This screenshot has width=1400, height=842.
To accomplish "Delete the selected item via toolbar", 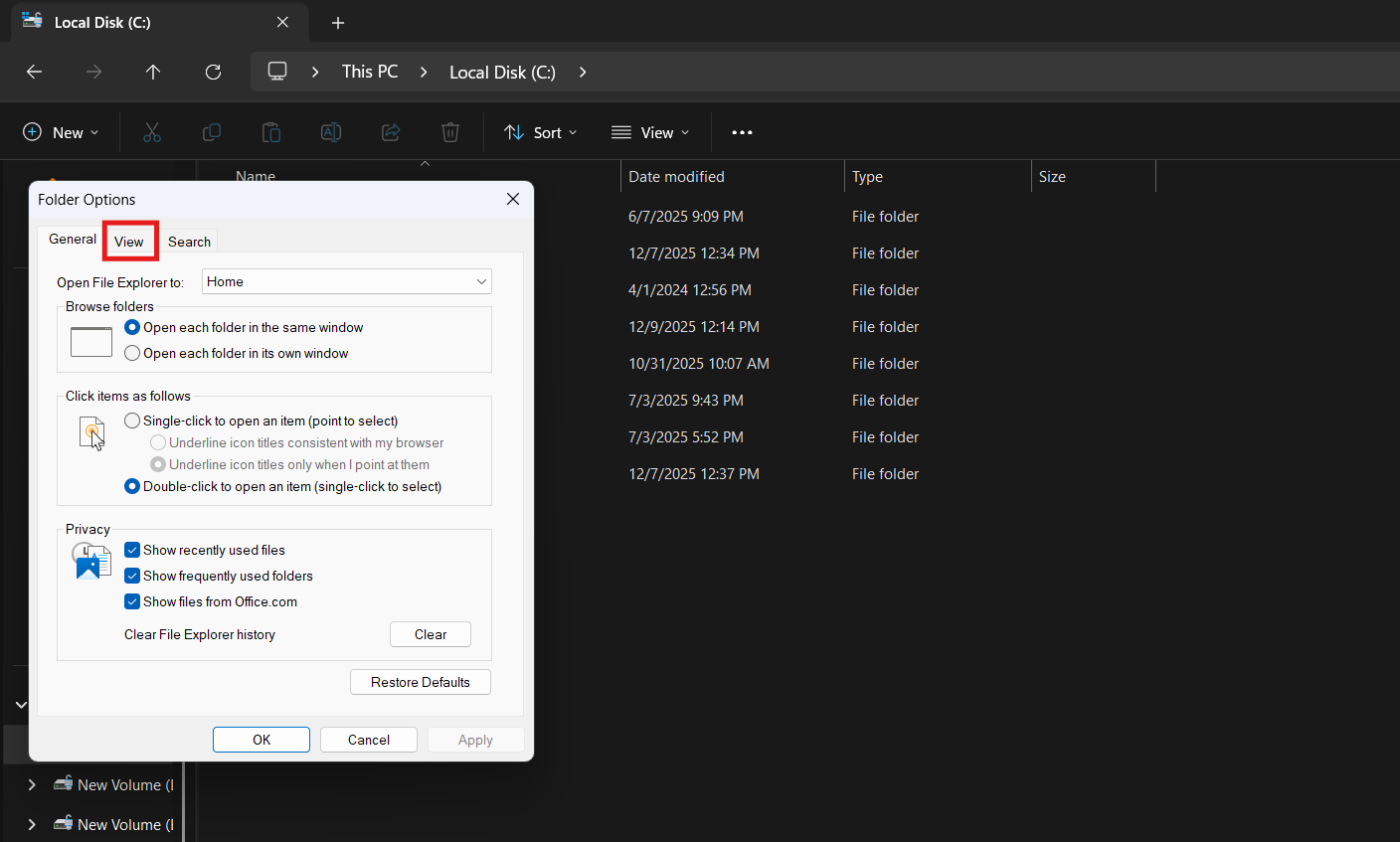I will (449, 131).
